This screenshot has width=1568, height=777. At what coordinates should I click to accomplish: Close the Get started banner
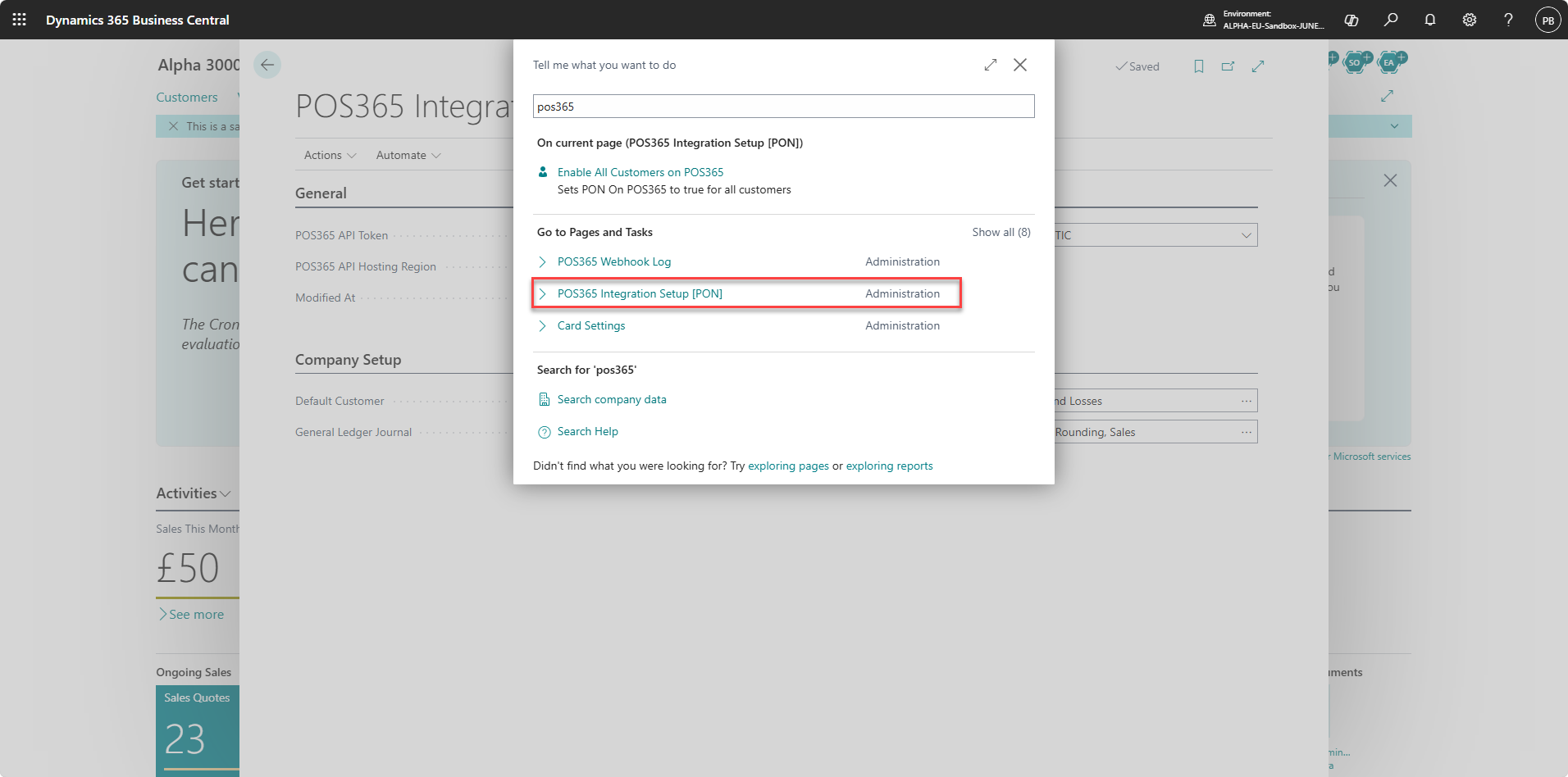tap(1390, 180)
